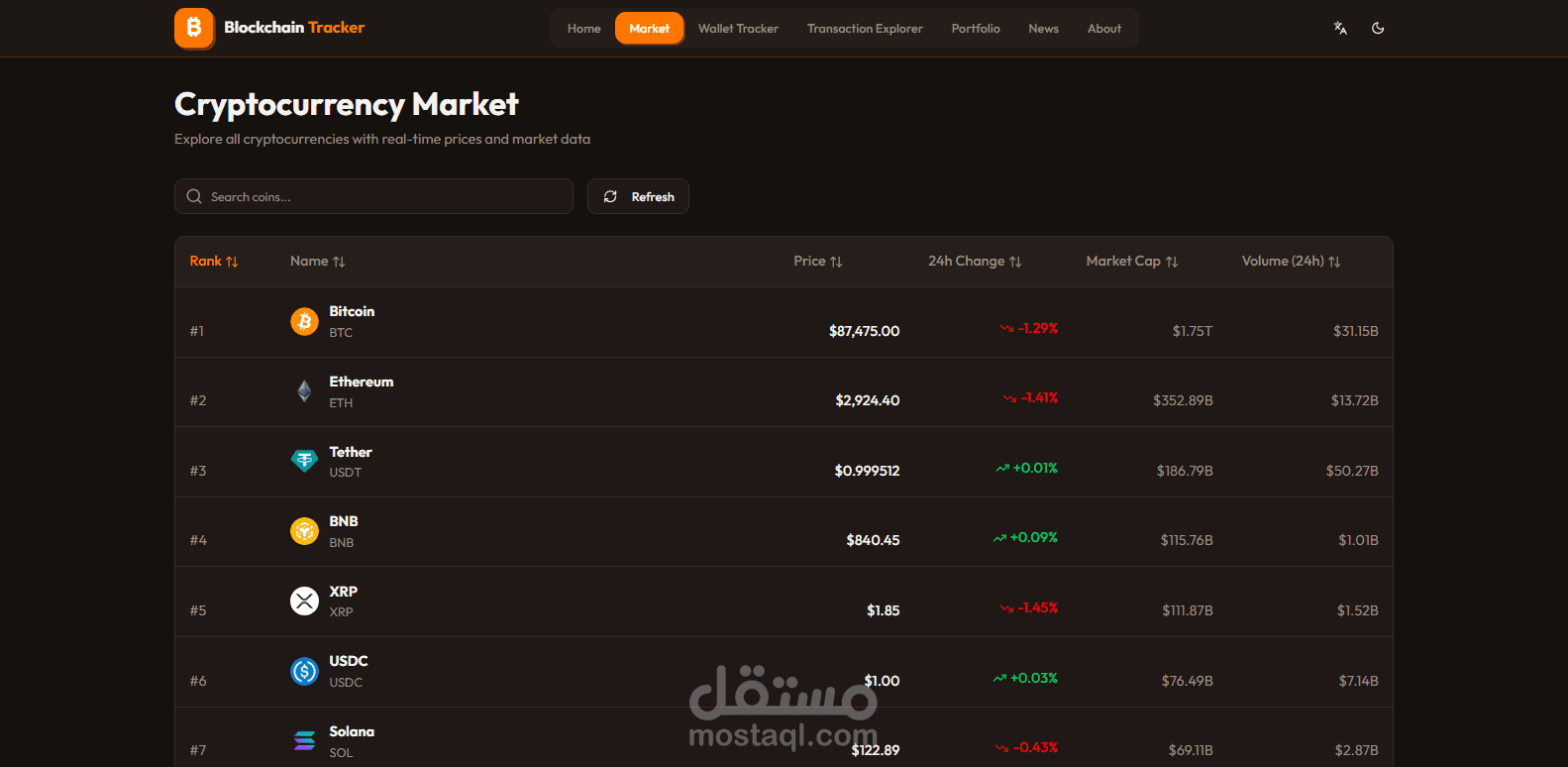Click the XRP downtrend arrow icon
The height and width of the screenshot is (767, 1568).
tap(1006, 607)
